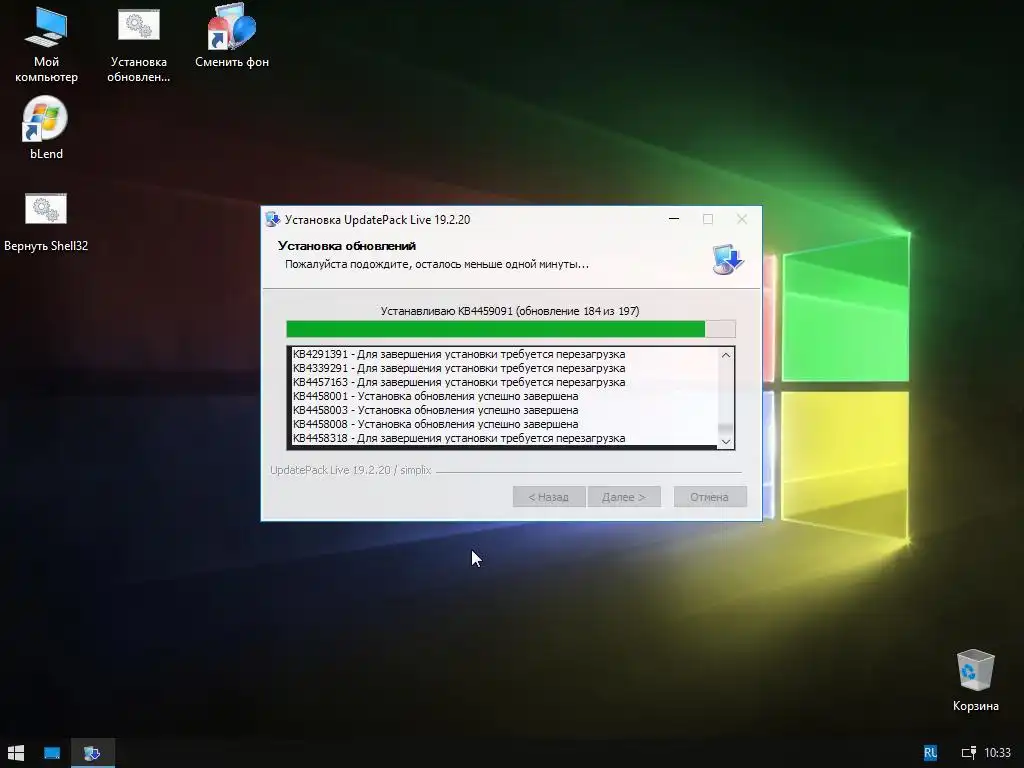Open the Windows Start button
Image resolution: width=1024 pixels, height=768 pixels.
coord(16,753)
